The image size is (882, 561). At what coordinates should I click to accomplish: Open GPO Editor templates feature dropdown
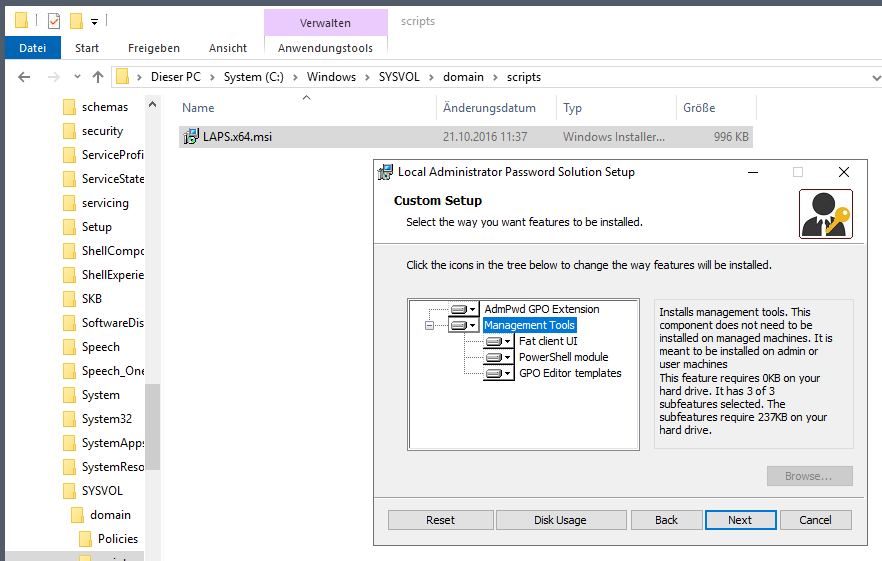coord(498,373)
